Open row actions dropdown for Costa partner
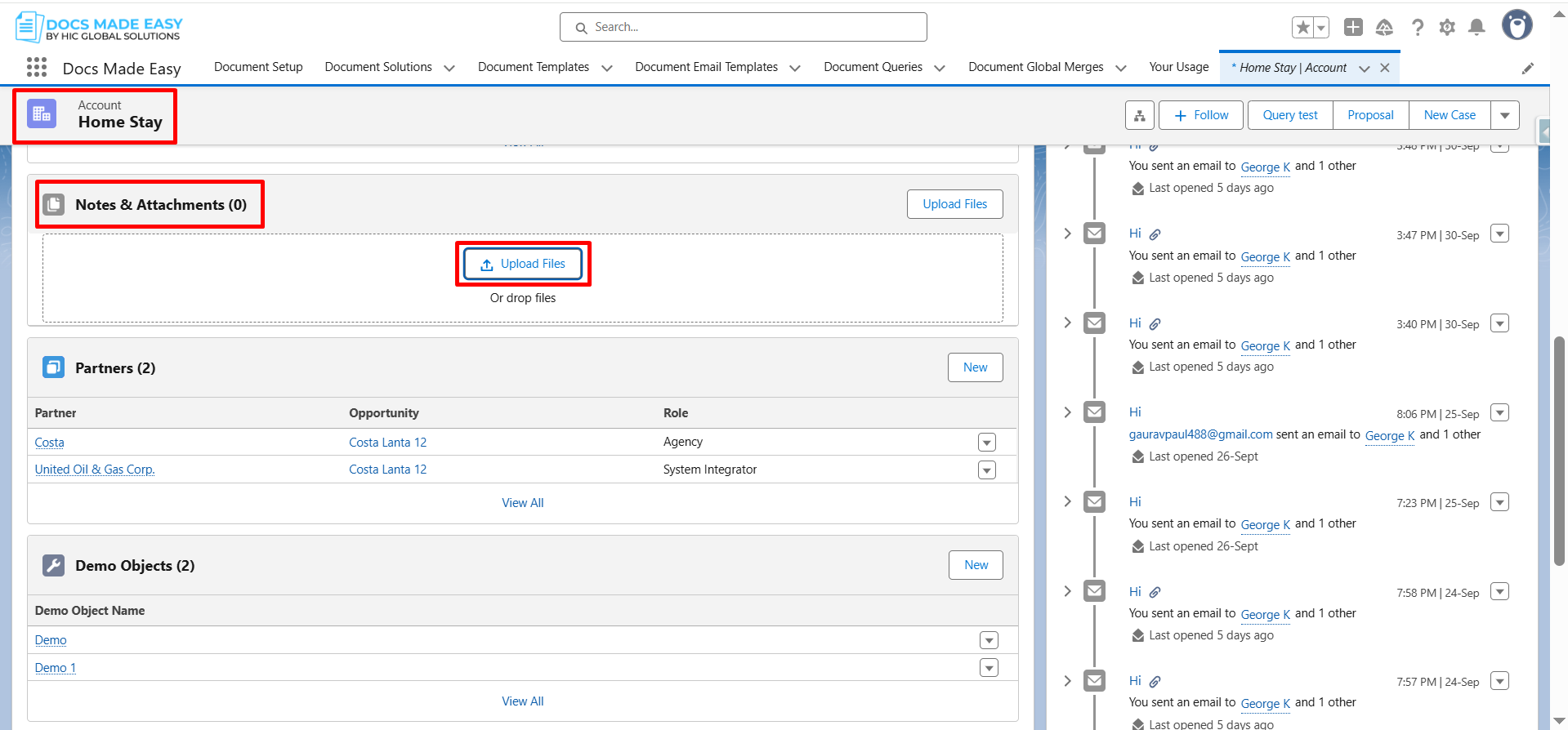Viewport: 1568px width, 730px height. [x=986, y=443]
